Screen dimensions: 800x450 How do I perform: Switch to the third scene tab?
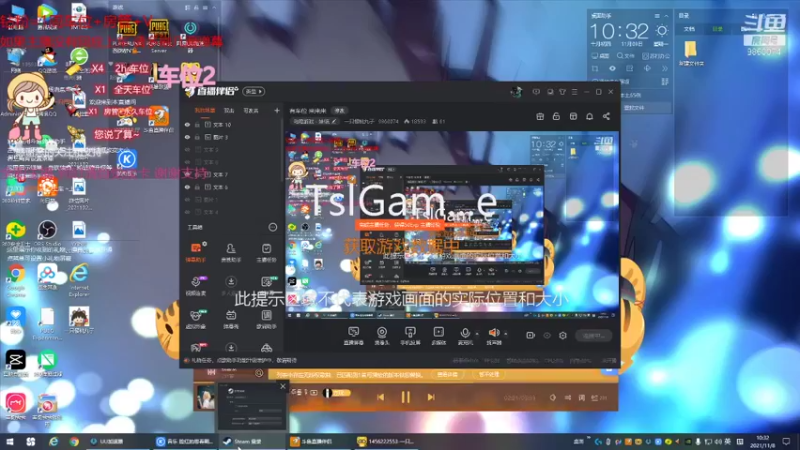(251, 110)
